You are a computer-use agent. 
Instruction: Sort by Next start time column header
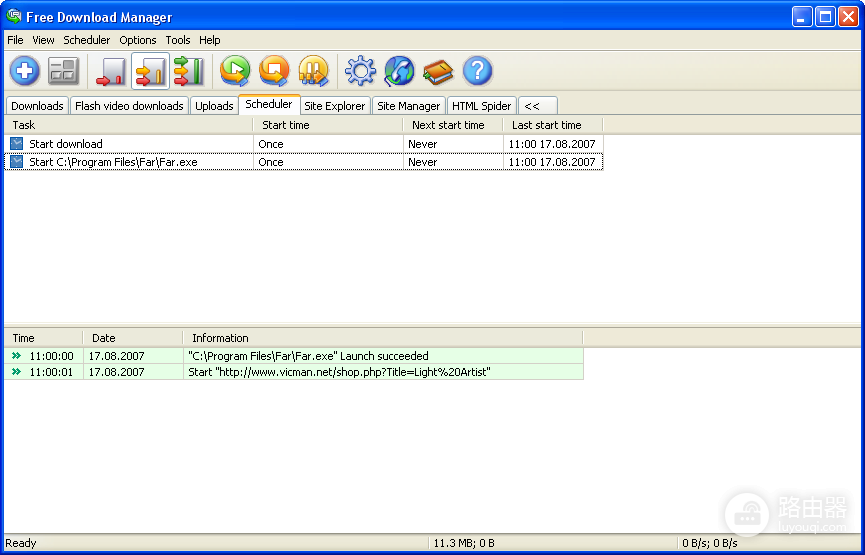click(453, 125)
